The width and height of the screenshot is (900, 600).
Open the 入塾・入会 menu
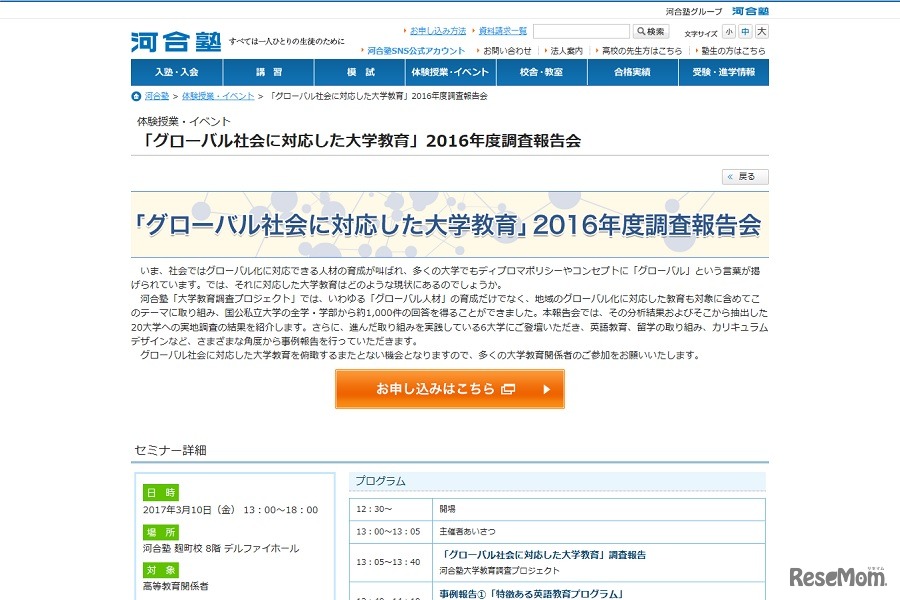tap(176, 72)
